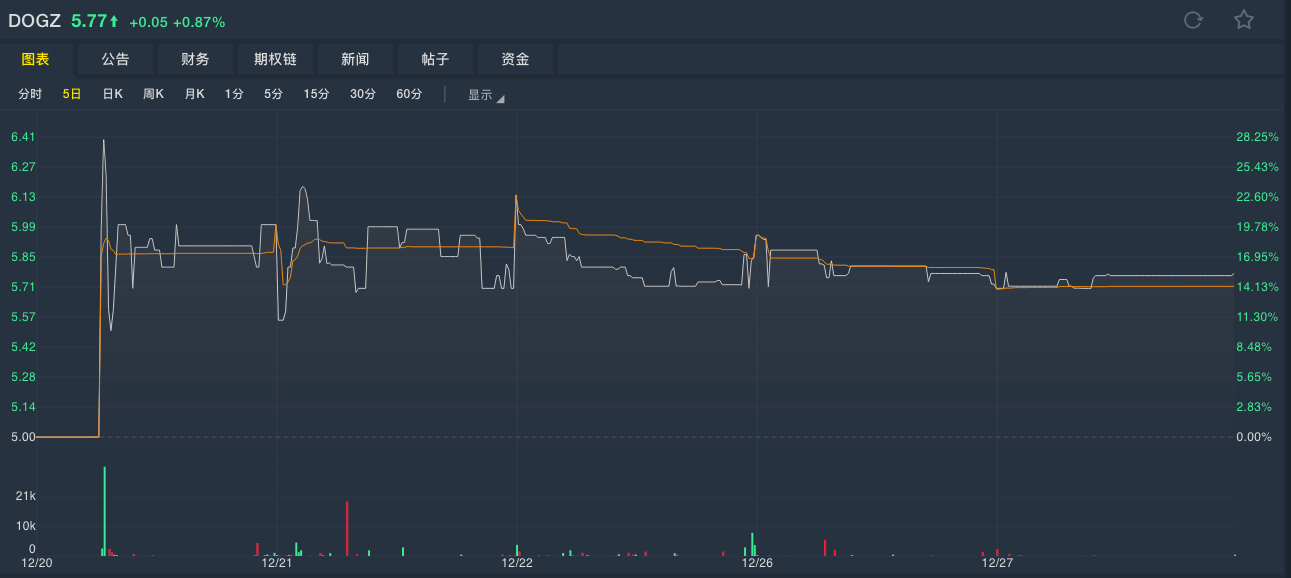Viewport: 1291px width, 578px height.
Task: Click the 28.25% percent axis label
Action: pyautogui.click(x=1258, y=137)
